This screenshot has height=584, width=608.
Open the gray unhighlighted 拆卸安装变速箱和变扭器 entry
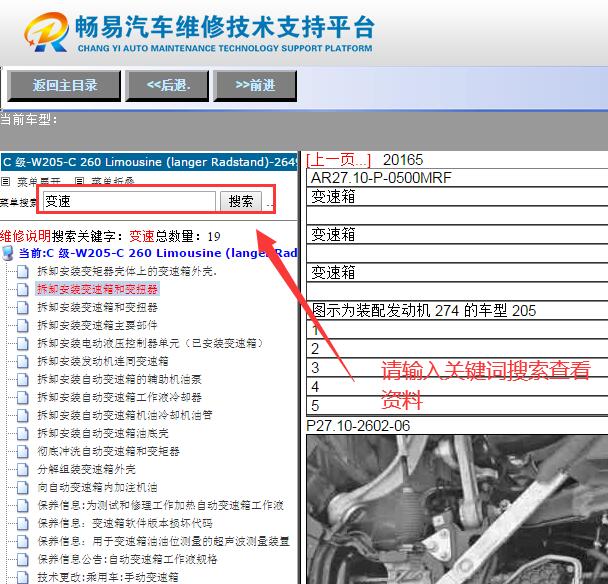point(98,307)
